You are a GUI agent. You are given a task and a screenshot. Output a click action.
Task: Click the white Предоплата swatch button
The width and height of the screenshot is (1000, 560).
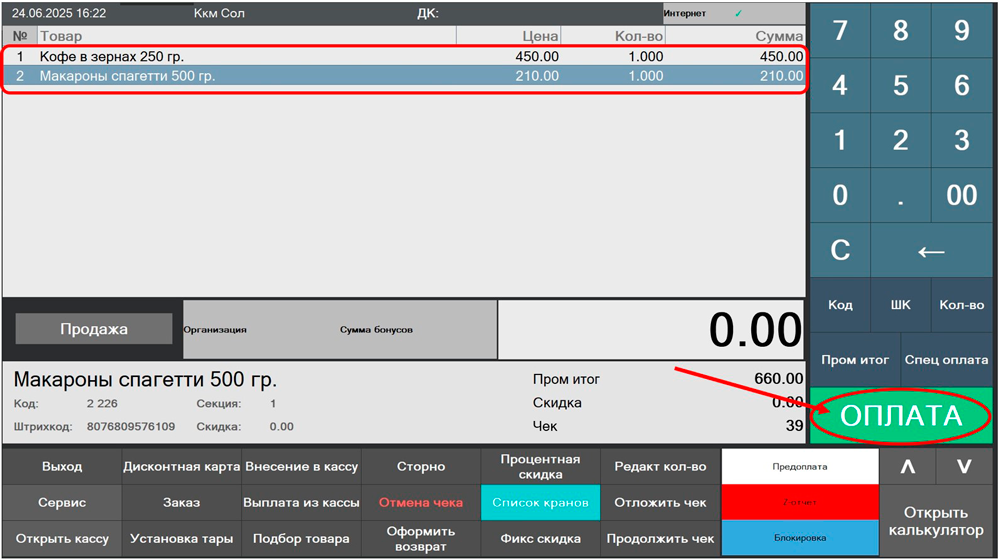[x=799, y=466]
